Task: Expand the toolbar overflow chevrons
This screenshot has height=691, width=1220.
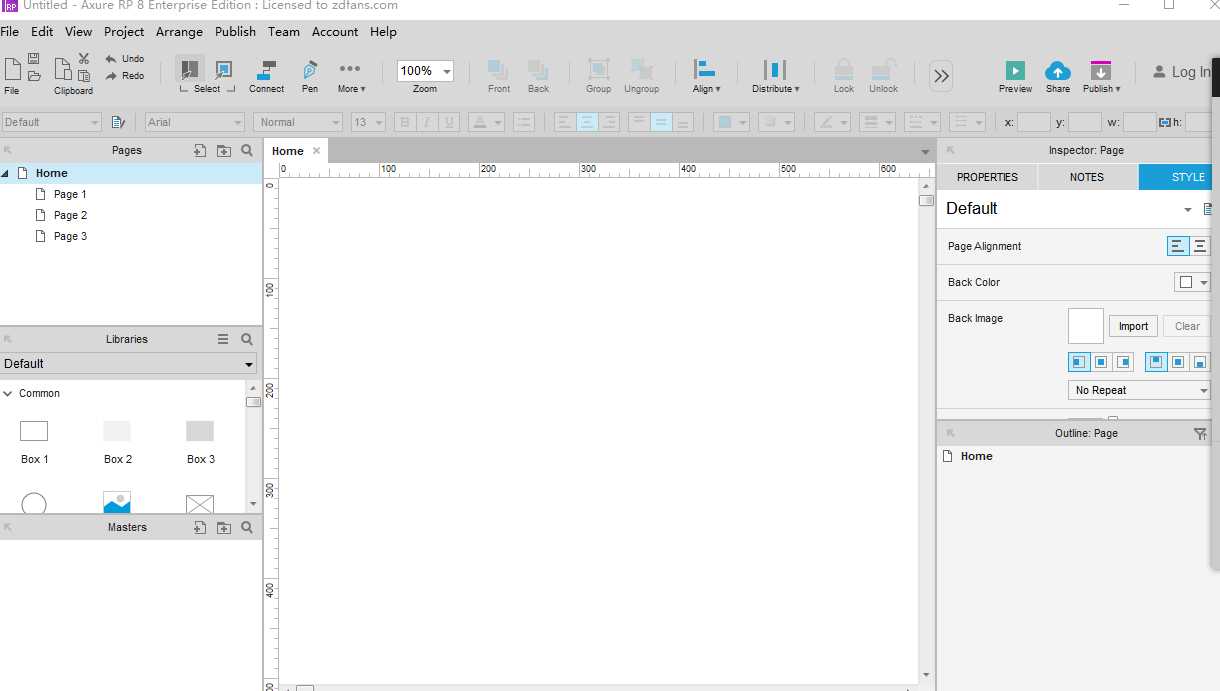Action: click(x=941, y=76)
